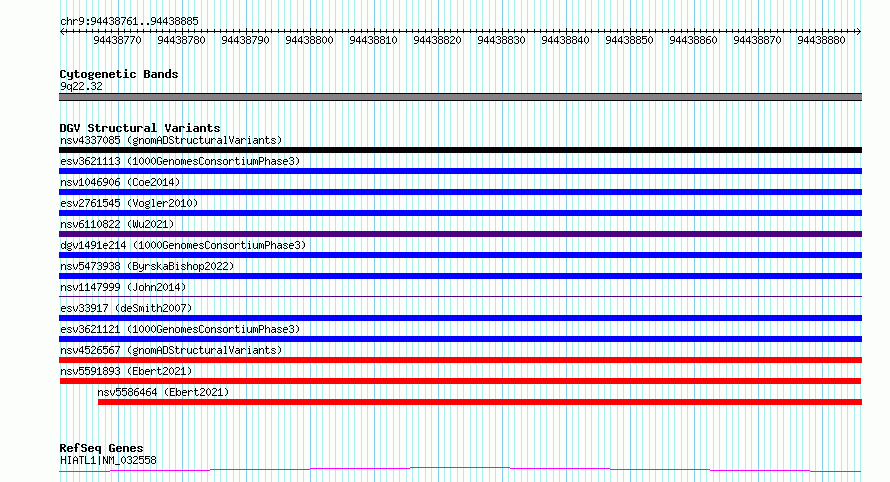Open variant dgv1491e214 label
890x482 pixels.
pyautogui.click(x=183, y=245)
